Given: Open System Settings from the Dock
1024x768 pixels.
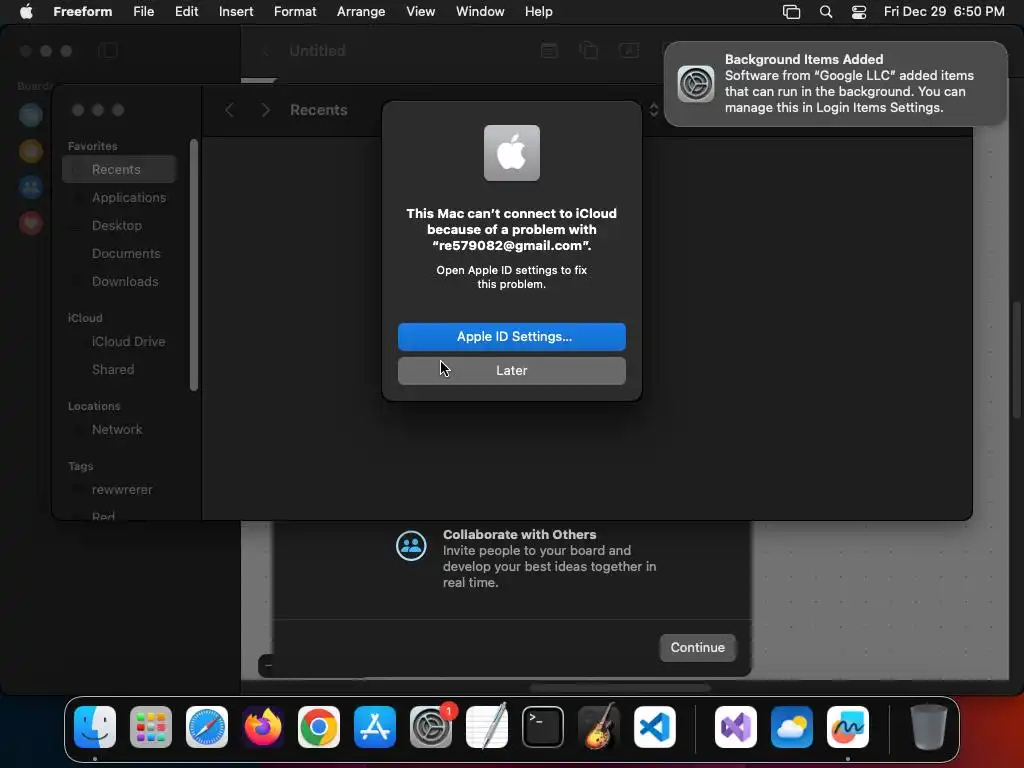Looking at the screenshot, I should coord(431,727).
